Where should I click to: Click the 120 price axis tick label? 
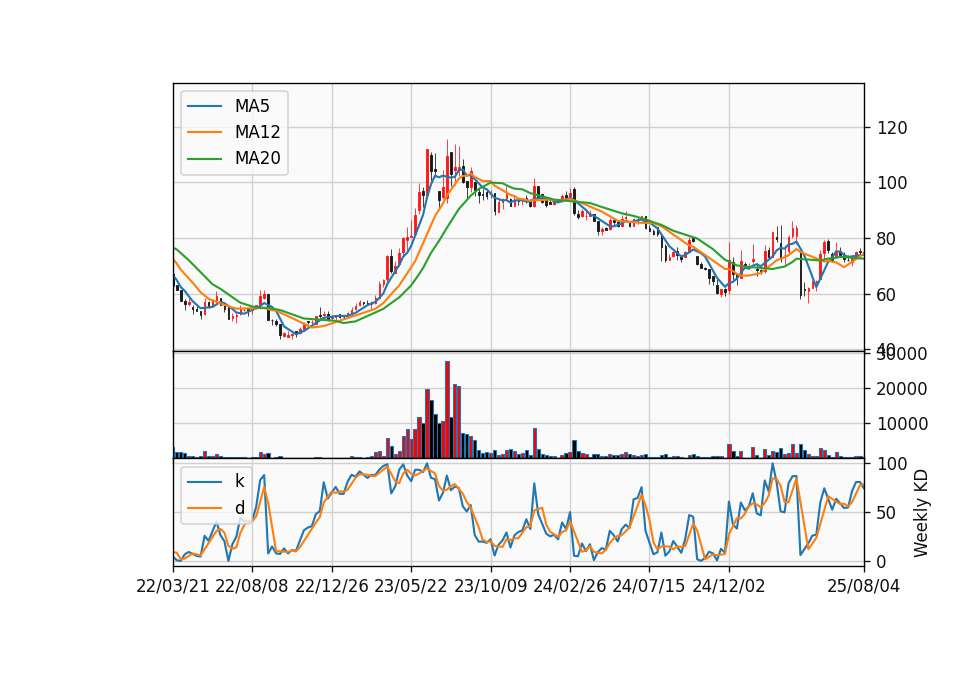892,128
